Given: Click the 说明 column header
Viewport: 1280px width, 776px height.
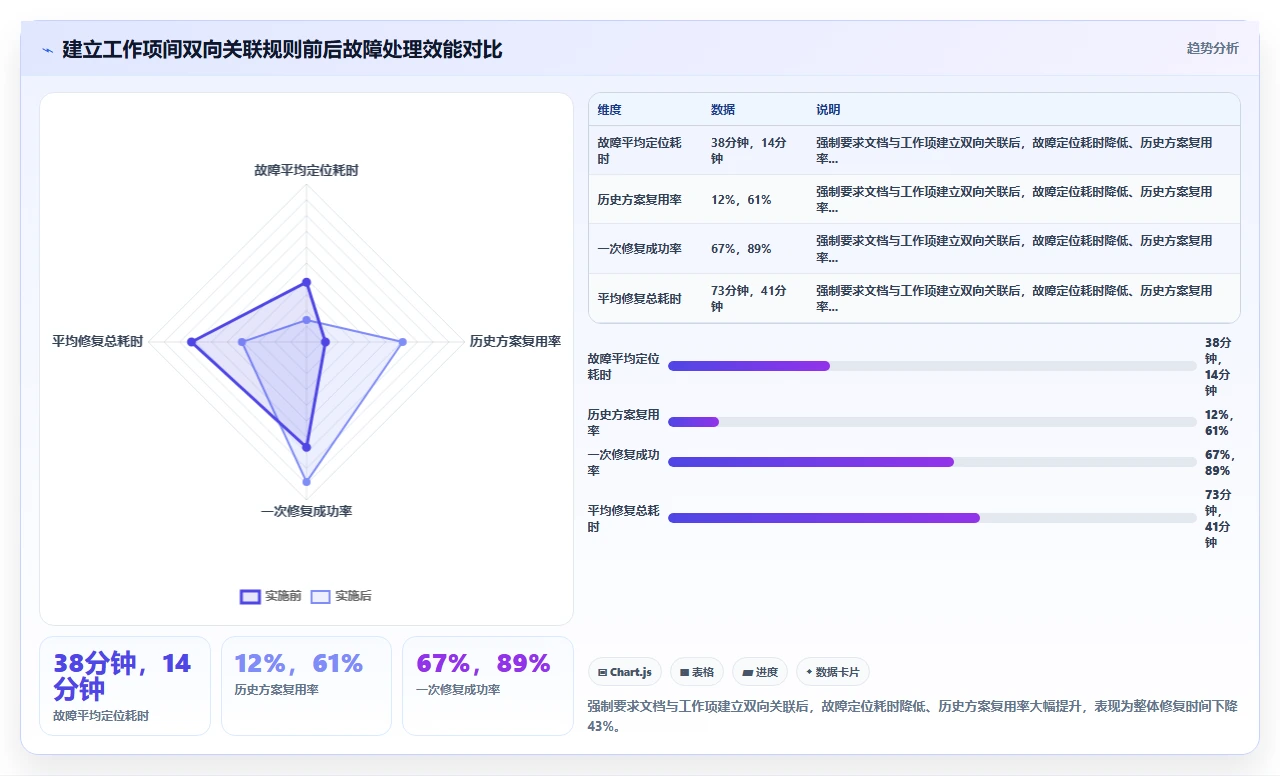Looking at the screenshot, I should pos(828,110).
